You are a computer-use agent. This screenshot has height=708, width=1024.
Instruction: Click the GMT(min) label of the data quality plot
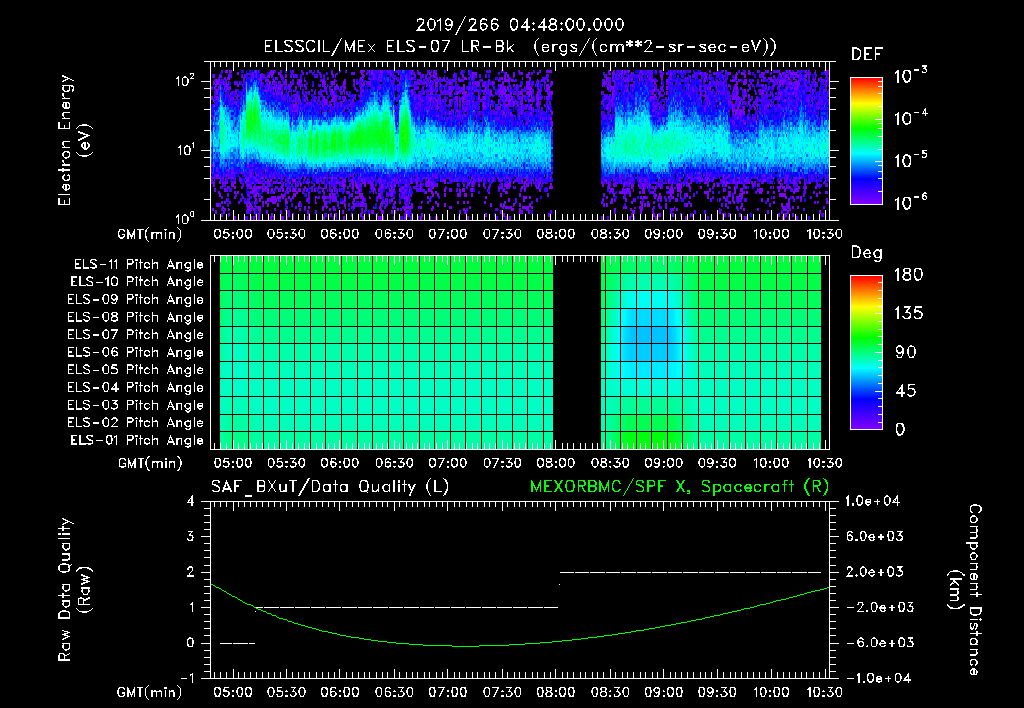(x=150, y=692)
